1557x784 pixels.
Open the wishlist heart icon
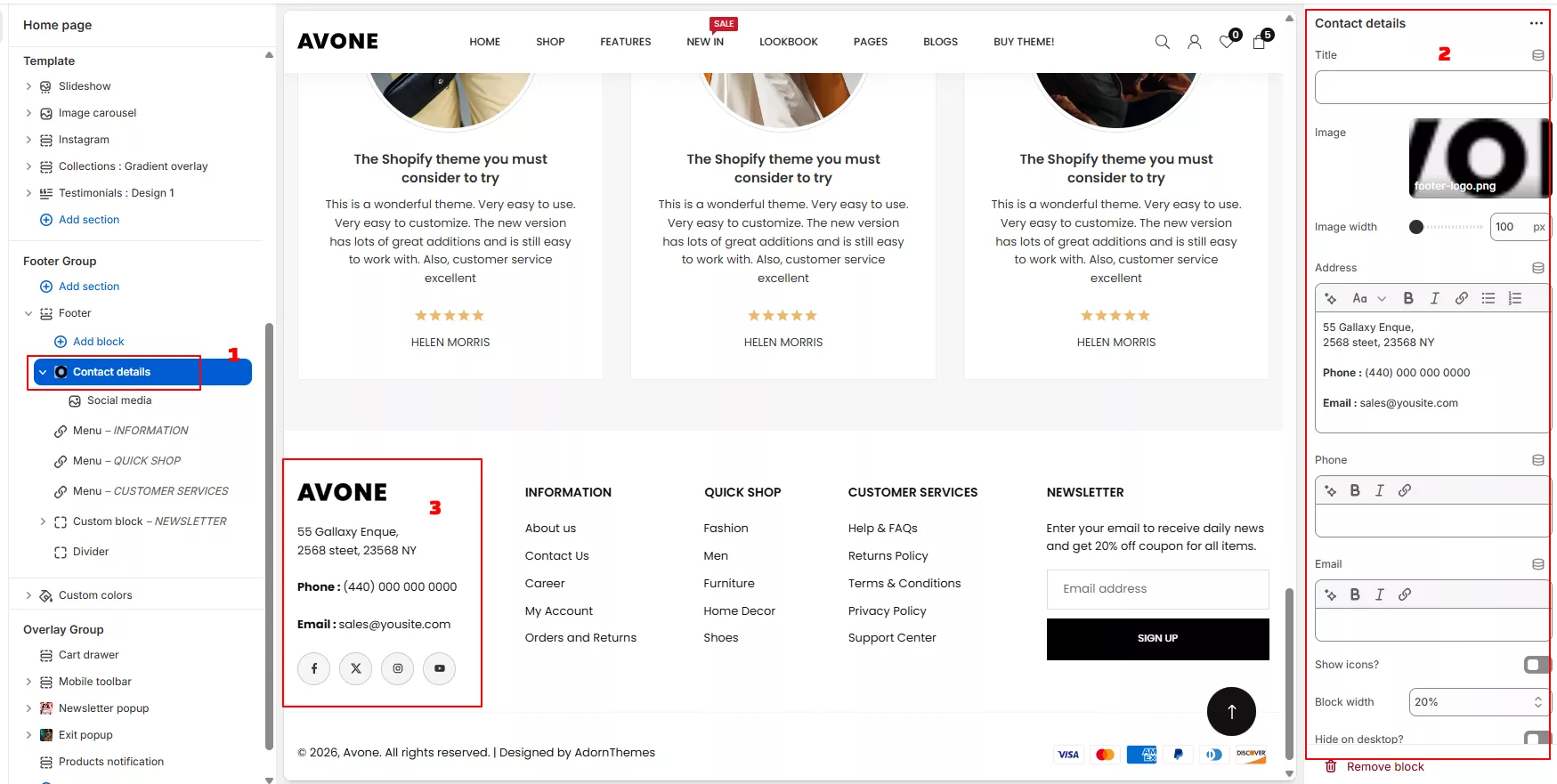(1226, 42)
